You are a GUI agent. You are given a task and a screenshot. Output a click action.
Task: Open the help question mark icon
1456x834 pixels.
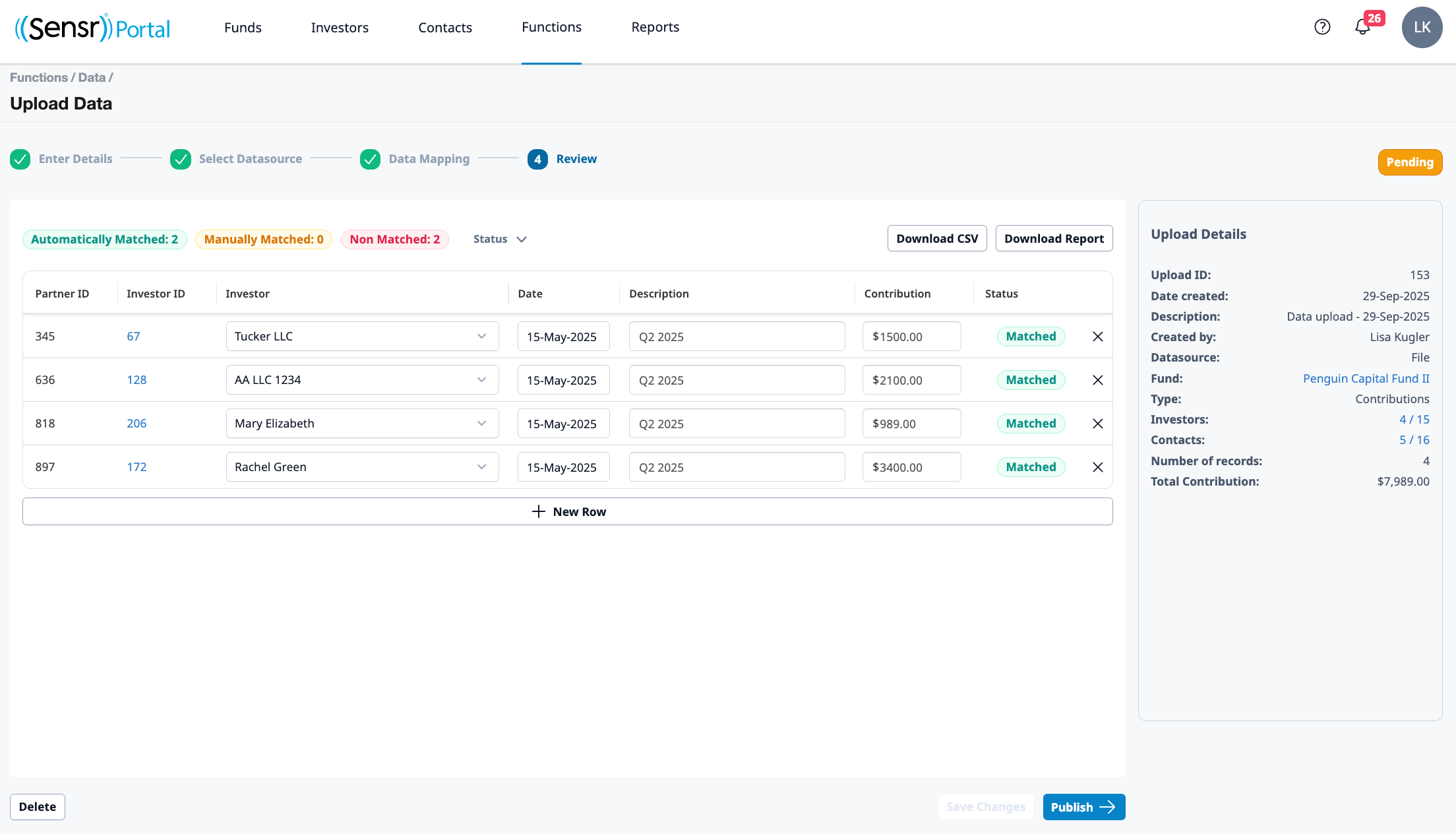click(x=1322, y=27)
